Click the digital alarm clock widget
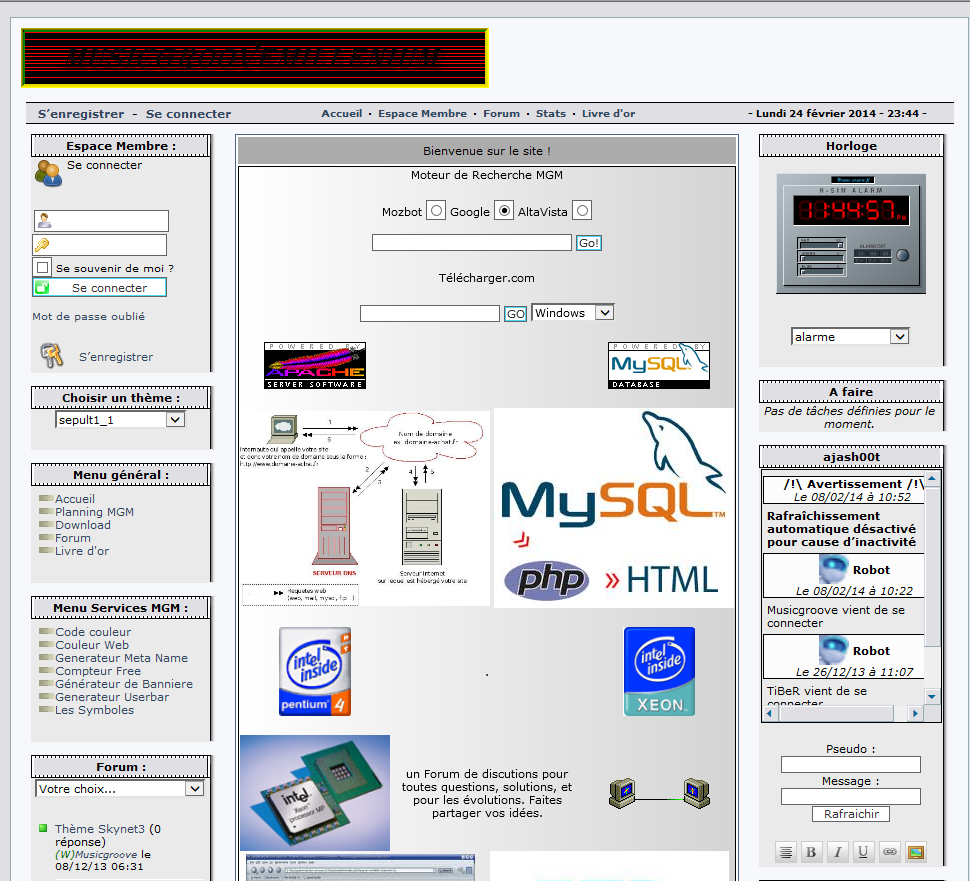 (851, 234)
